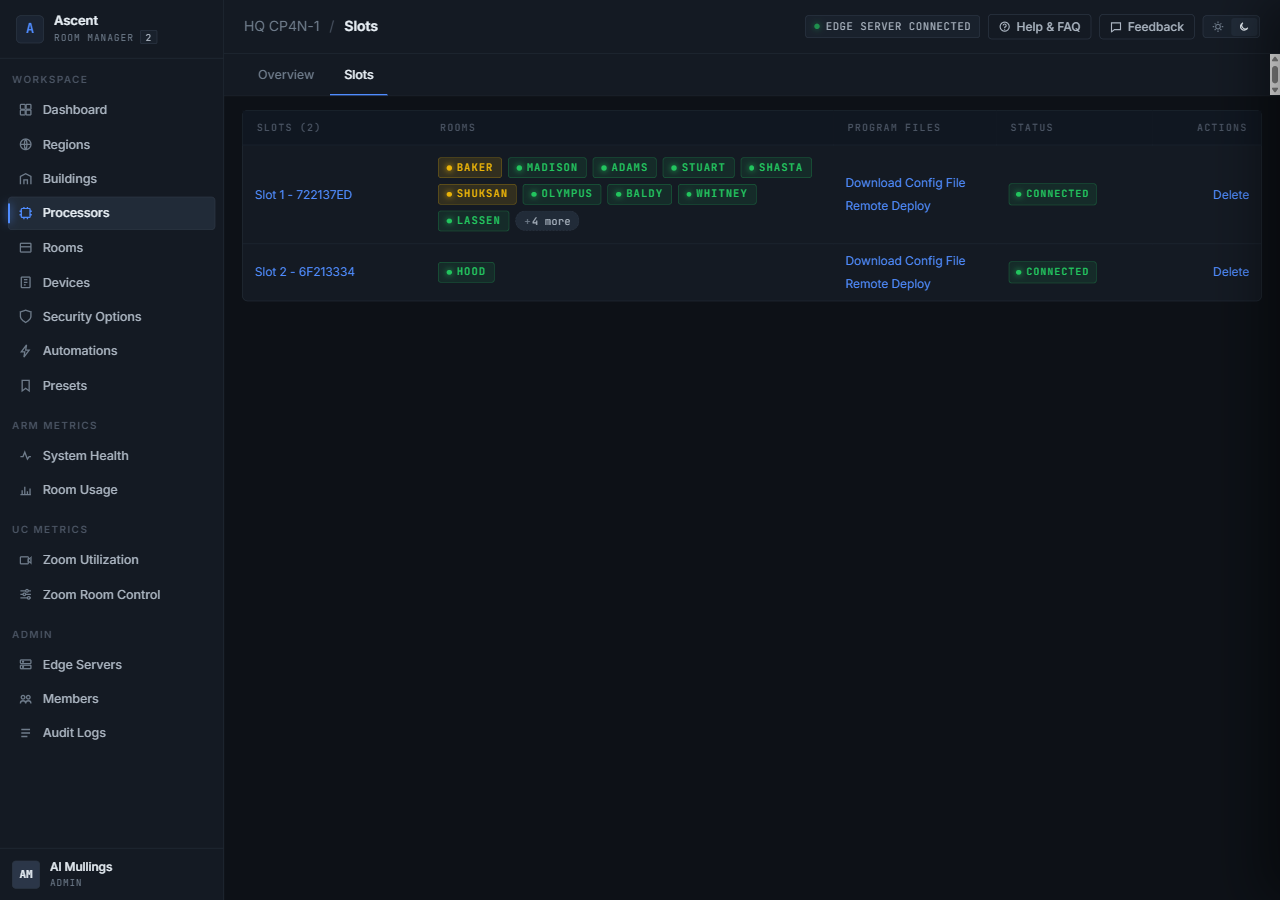Viewport: 1280px width, 900px height.
Task: Click the Presets bookmark icon
Action: [x=26, y=386]
